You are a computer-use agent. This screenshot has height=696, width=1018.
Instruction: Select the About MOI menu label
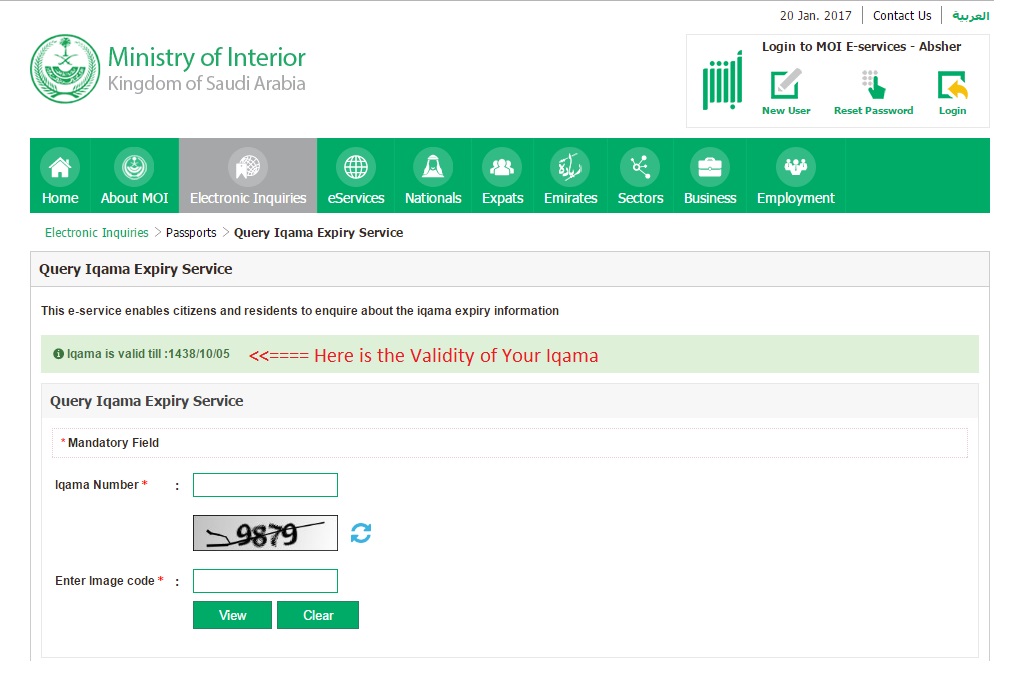[134, 198]
